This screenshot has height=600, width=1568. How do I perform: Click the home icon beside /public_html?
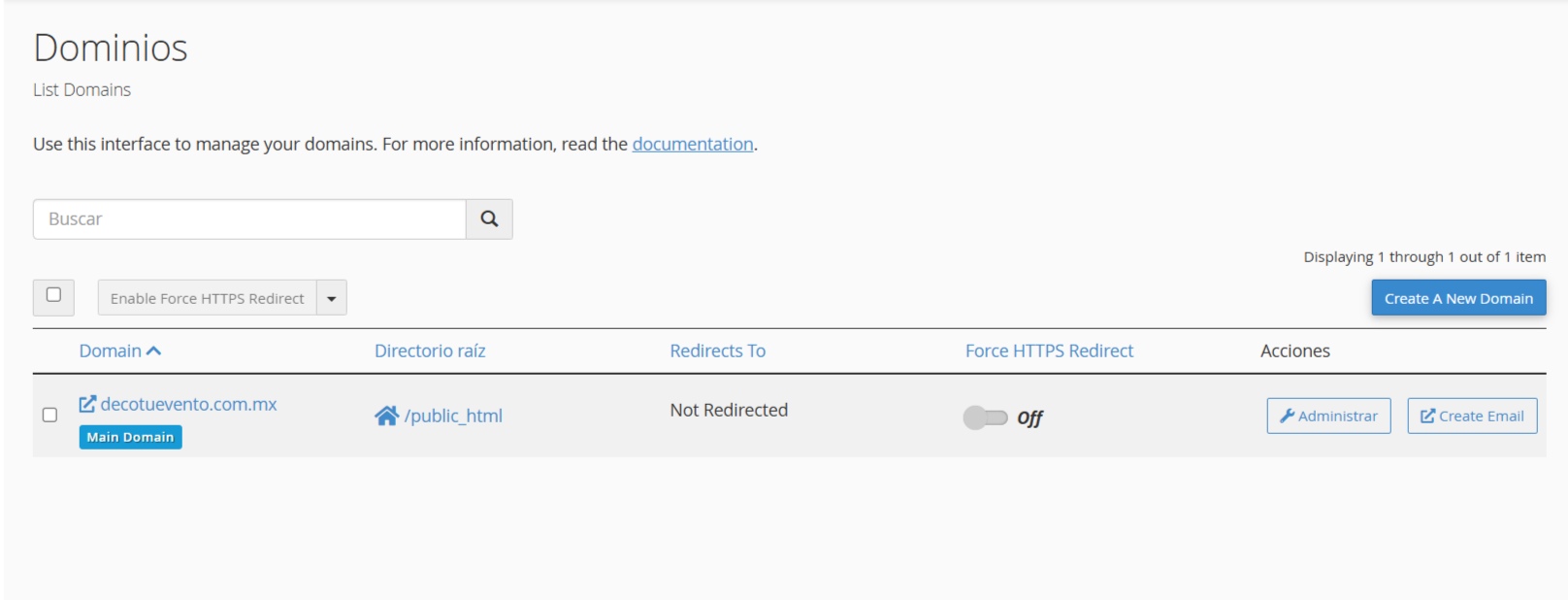386,417
